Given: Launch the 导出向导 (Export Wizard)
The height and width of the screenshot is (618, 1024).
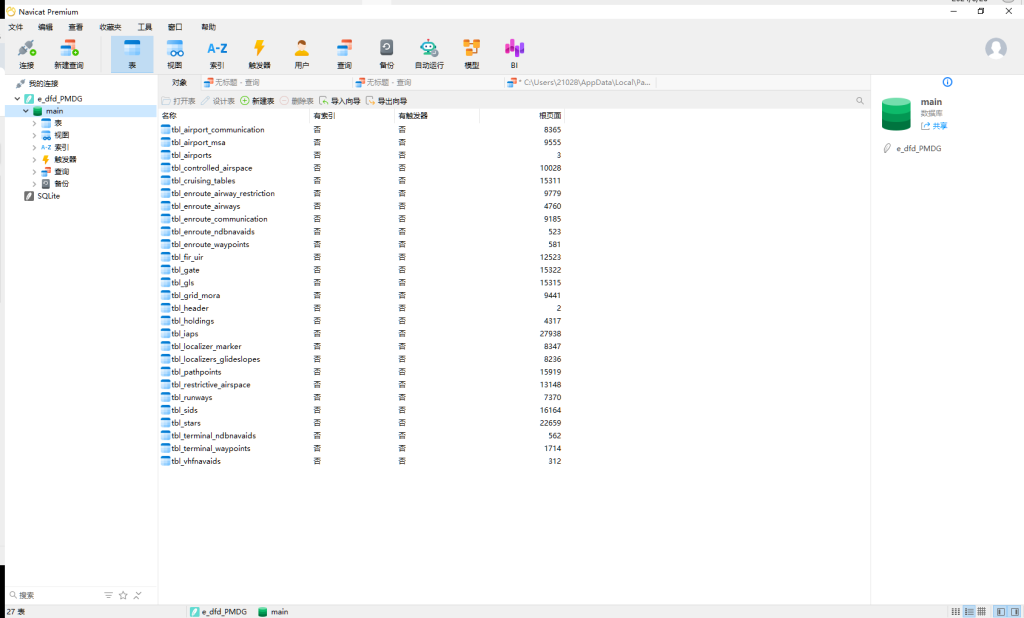Looking at the screenshot, I should [x=387, y=101].
